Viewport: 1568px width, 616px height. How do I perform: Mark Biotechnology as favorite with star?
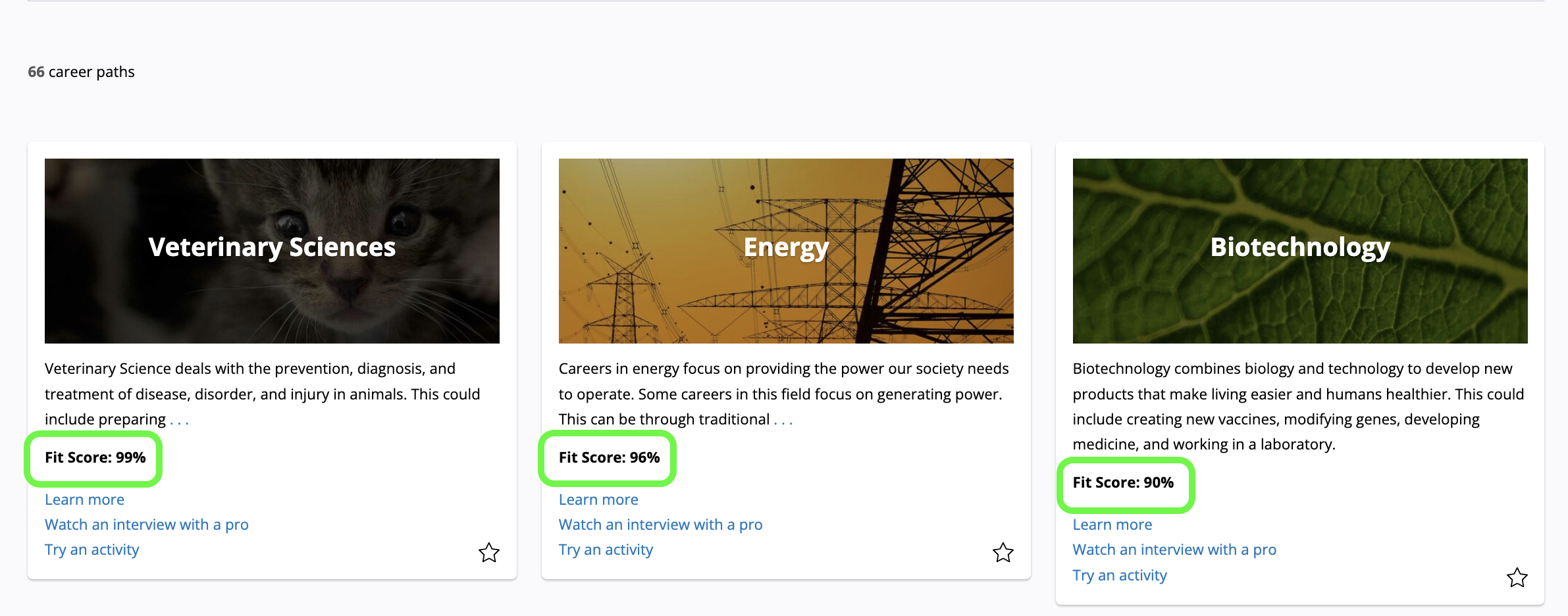click(x=1517, y=578)
